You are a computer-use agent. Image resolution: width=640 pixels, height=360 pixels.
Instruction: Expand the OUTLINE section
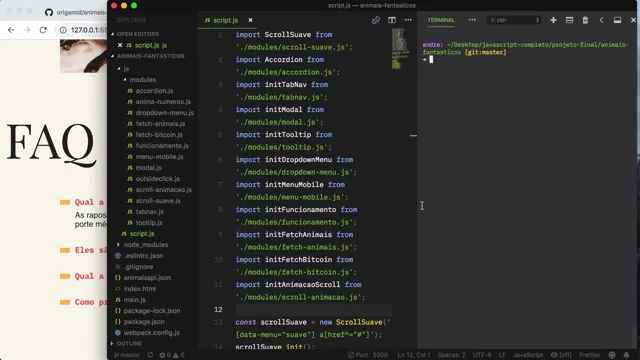[x=127, y=343]
